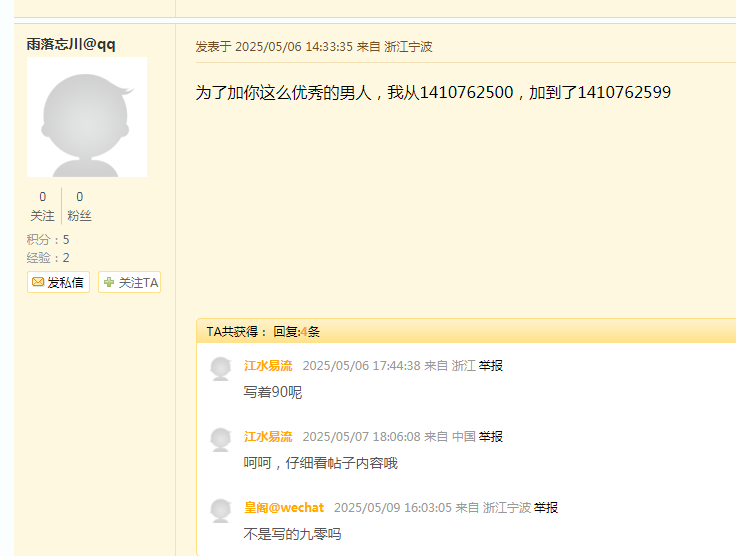Image resolution: width=736 pixels, height=556 pixels.
Task: Click the post timestamp 2025/05/06 14:33:35
Action: tap(293, 47)
